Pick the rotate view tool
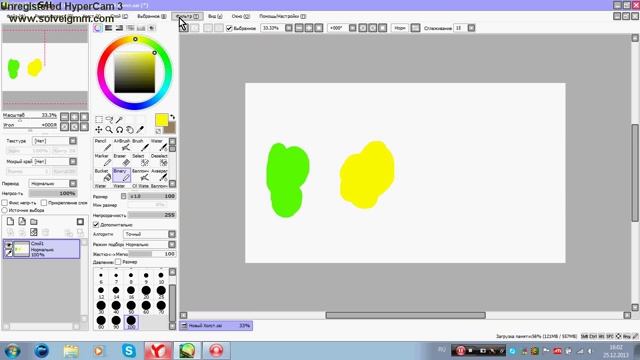The width and height of the screenshot is (640, 360). point(119,130)
